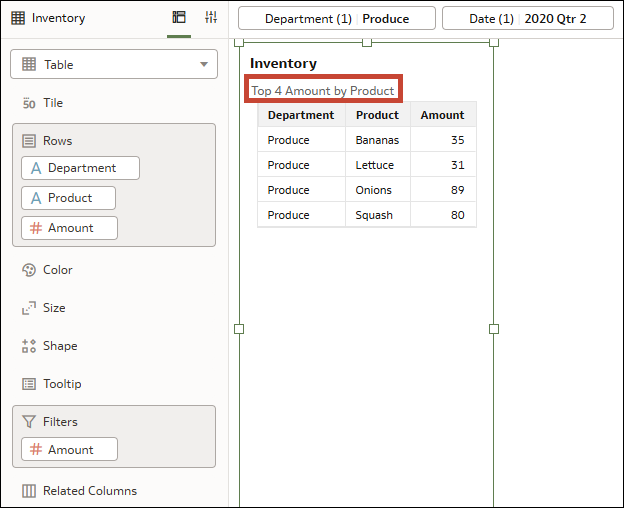Open the Amount filter pill in Filters
Image resolution: width=624 pixels, height=508 pixels.
coord(69,449)
